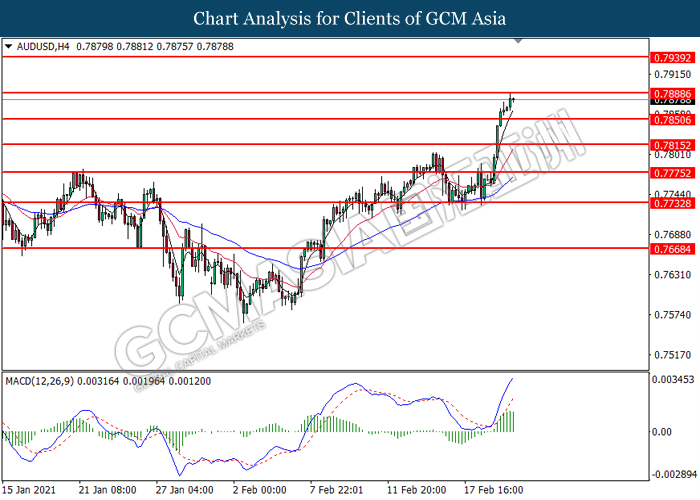
Task: Click the chart shift marker triangle at top
Action: point(518,41)
